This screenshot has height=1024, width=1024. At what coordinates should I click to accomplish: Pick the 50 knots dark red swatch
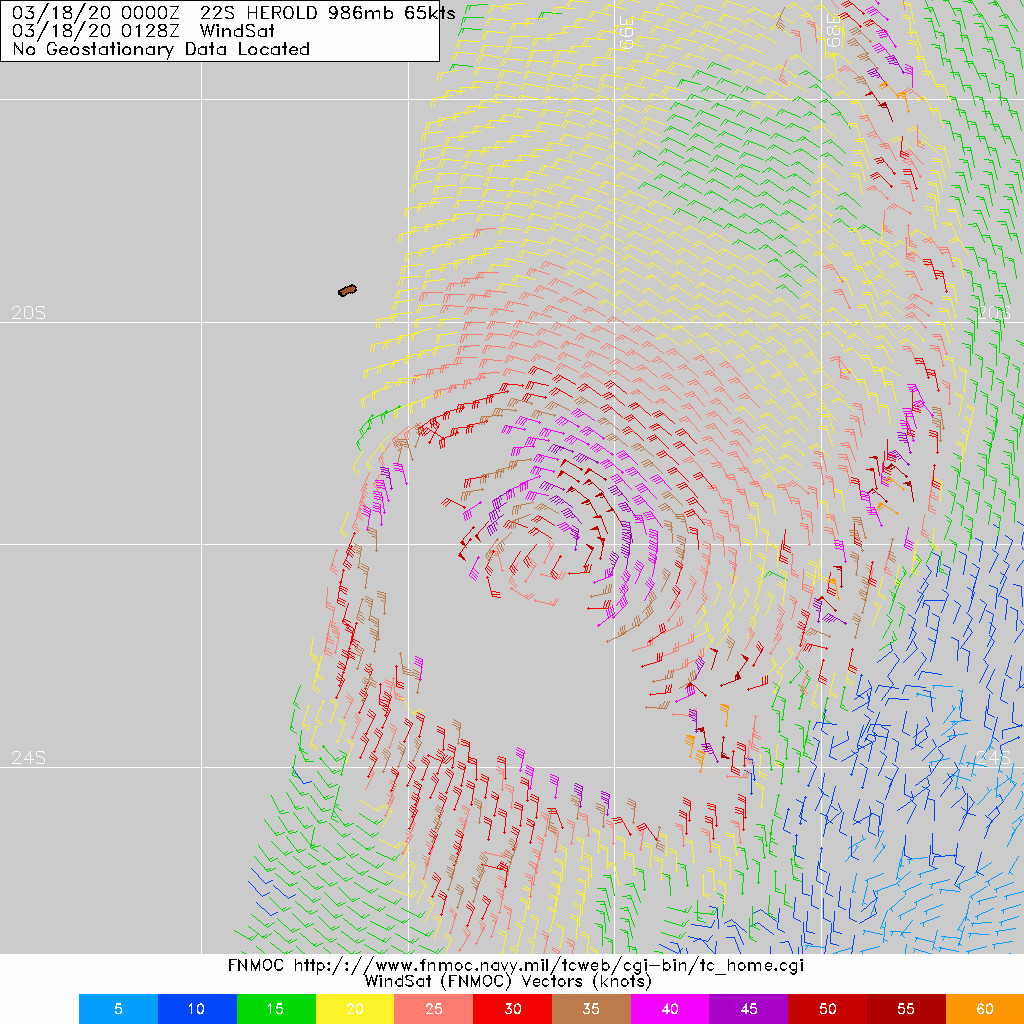point(828,1009)
